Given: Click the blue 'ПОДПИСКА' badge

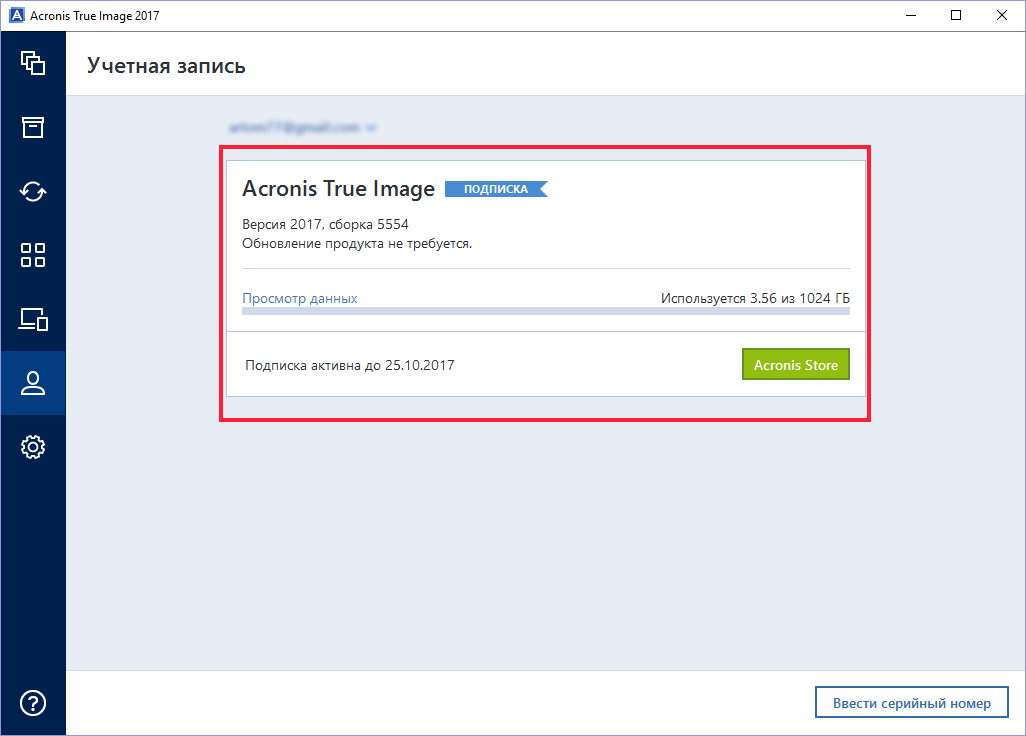Looking at the screenshot, I should (496, 189).
